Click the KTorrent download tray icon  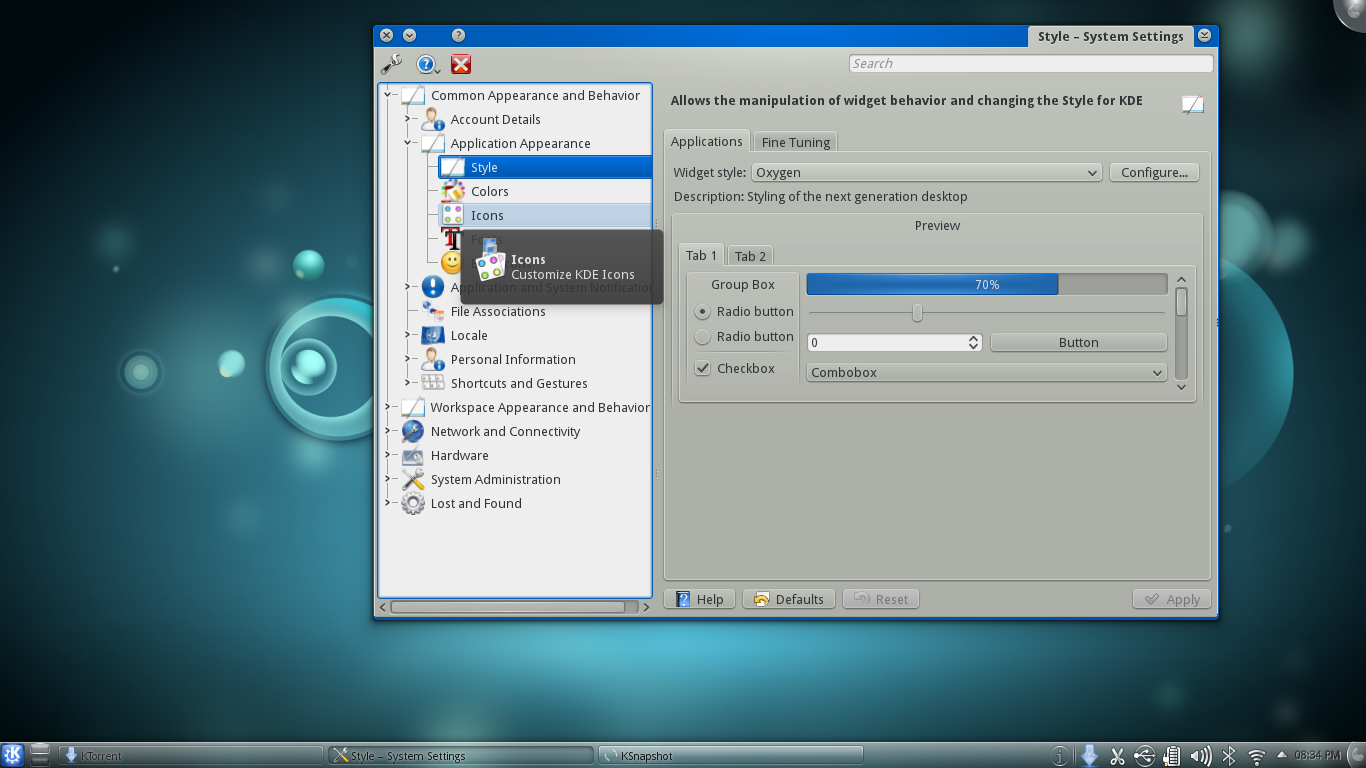pos(1090,756)
